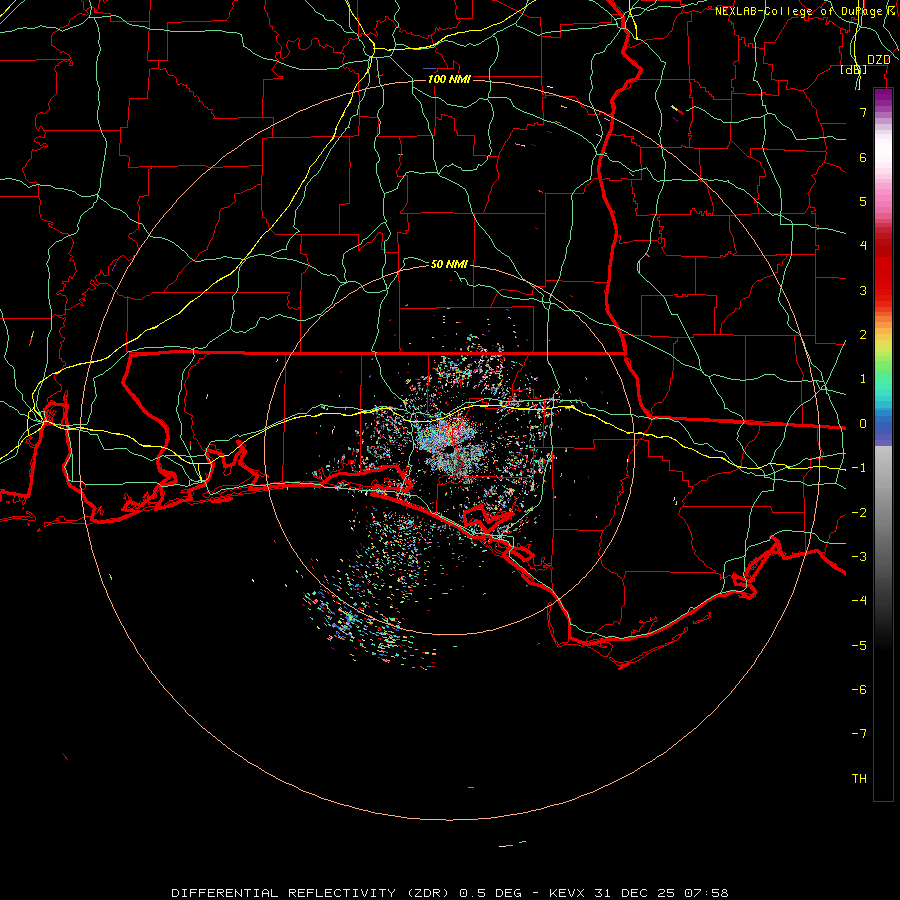Click the radar site center in the echoes

pos(449,451)
